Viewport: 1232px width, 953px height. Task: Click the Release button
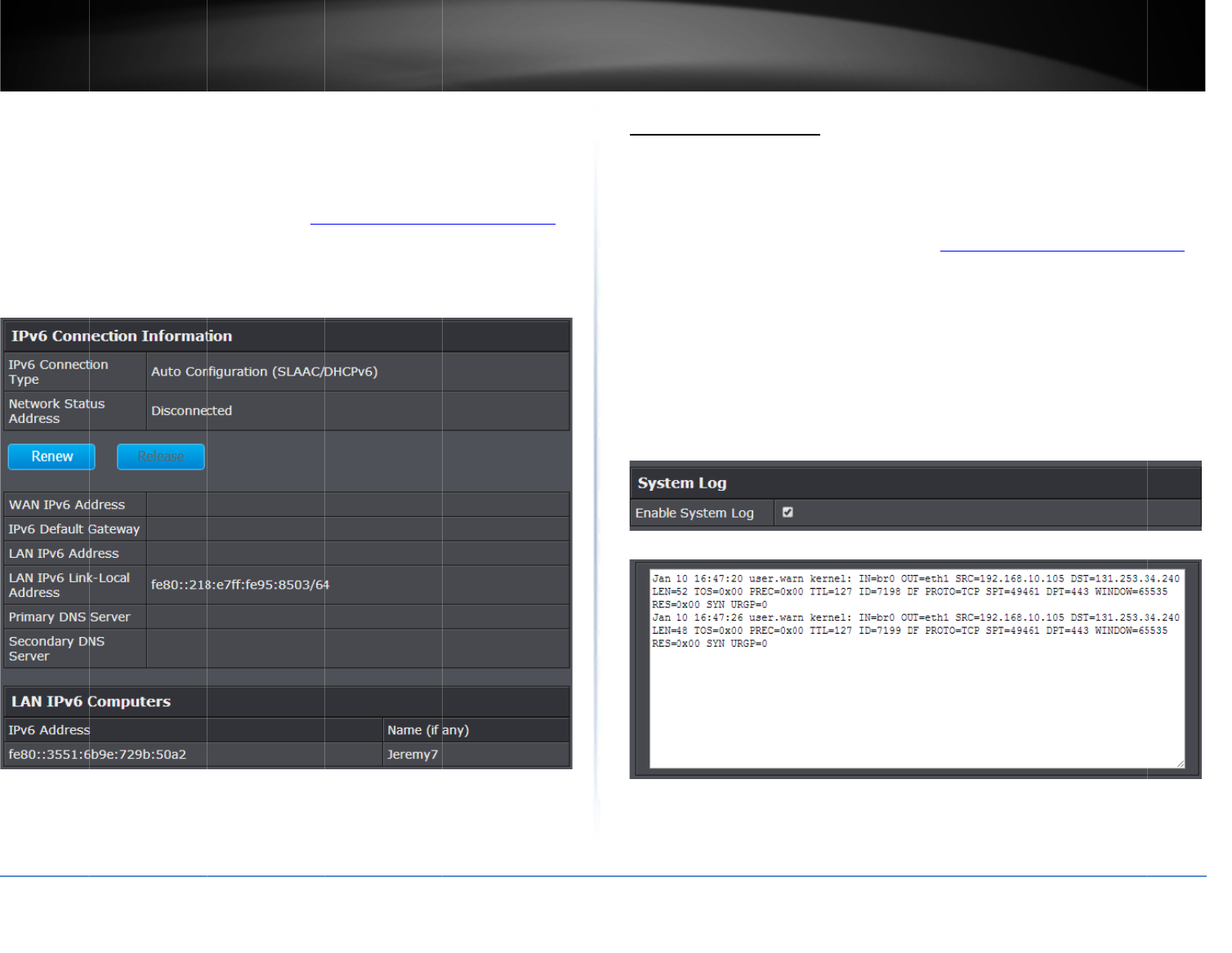(161, 456)
